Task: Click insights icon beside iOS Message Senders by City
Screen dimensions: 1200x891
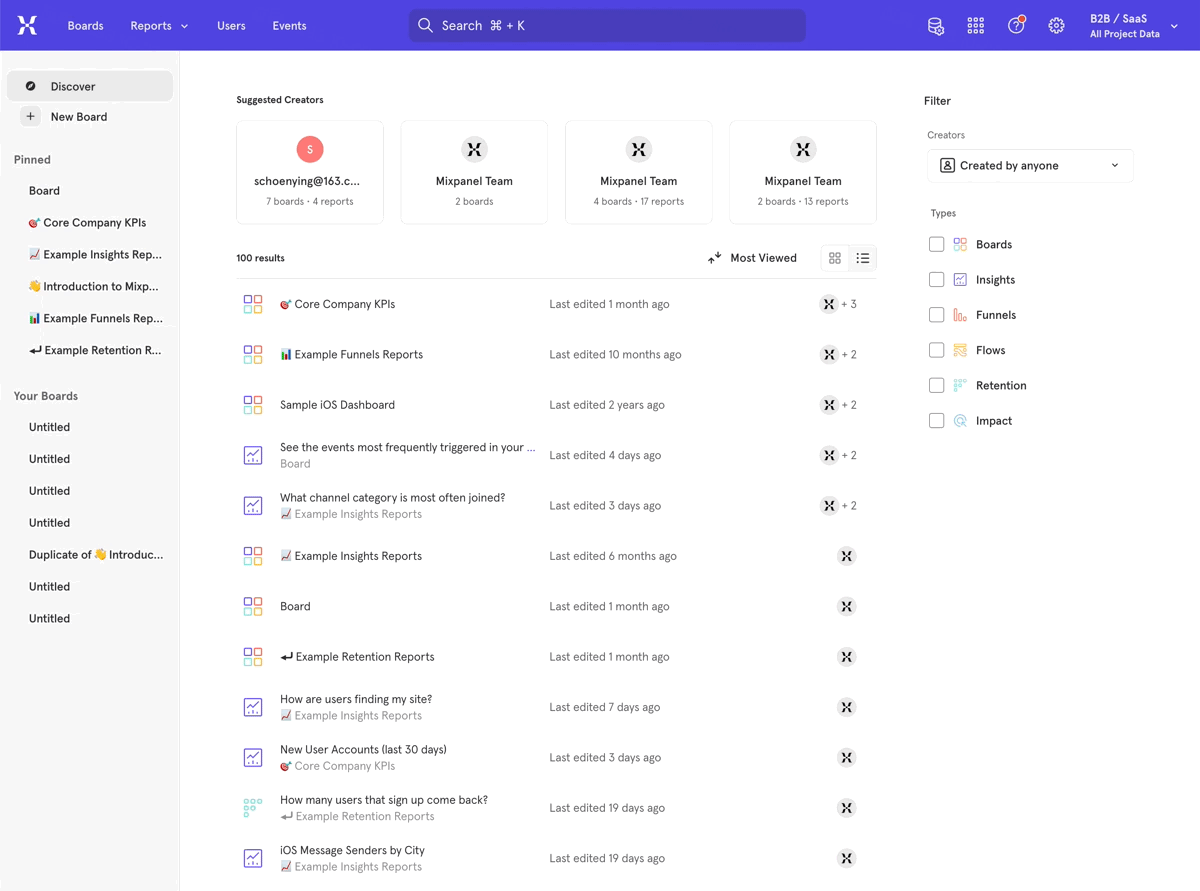Action: [x=253, y=858]
